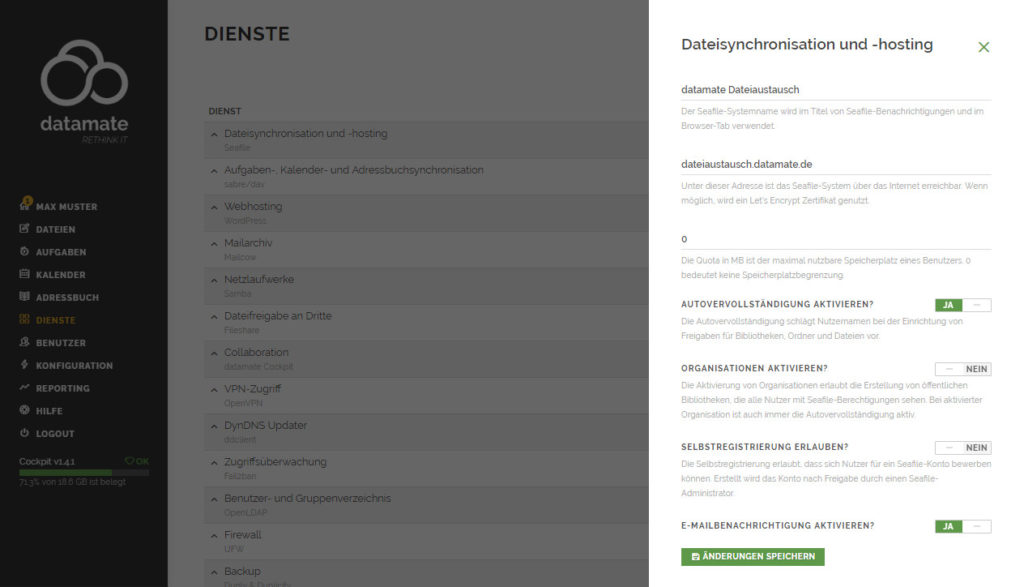Expand the Mailarchiv row chevron
This screenshot has width=1024, height=587.
tap(214, 244)
